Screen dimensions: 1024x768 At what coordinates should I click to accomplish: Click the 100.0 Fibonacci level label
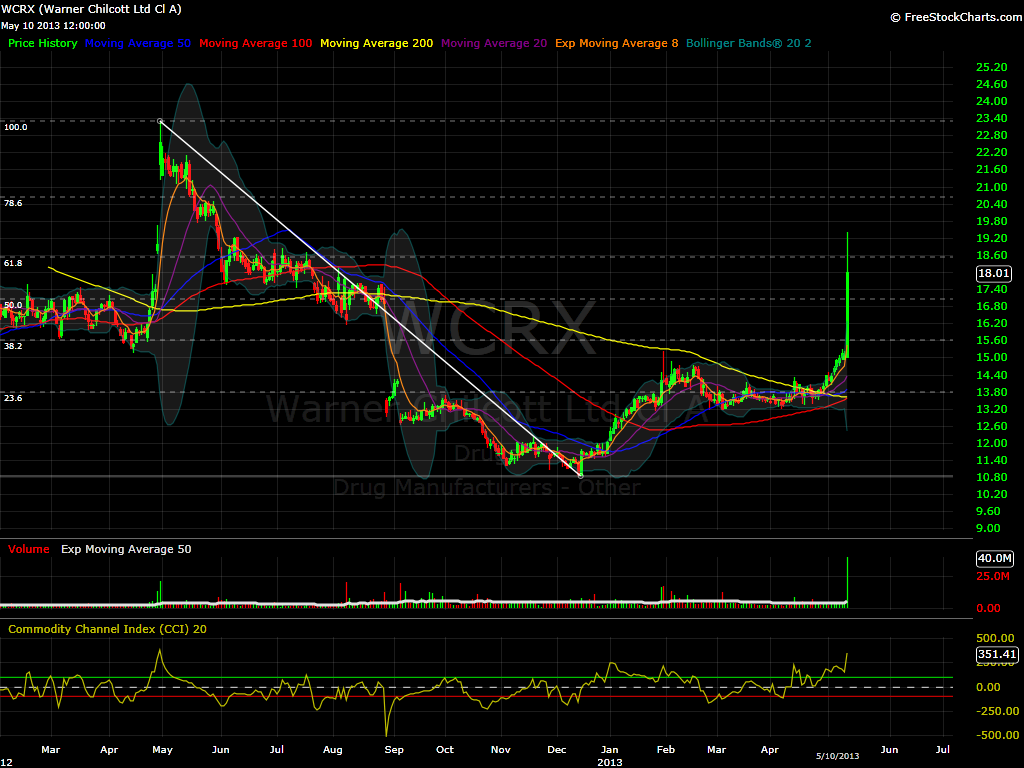point(16,127)
